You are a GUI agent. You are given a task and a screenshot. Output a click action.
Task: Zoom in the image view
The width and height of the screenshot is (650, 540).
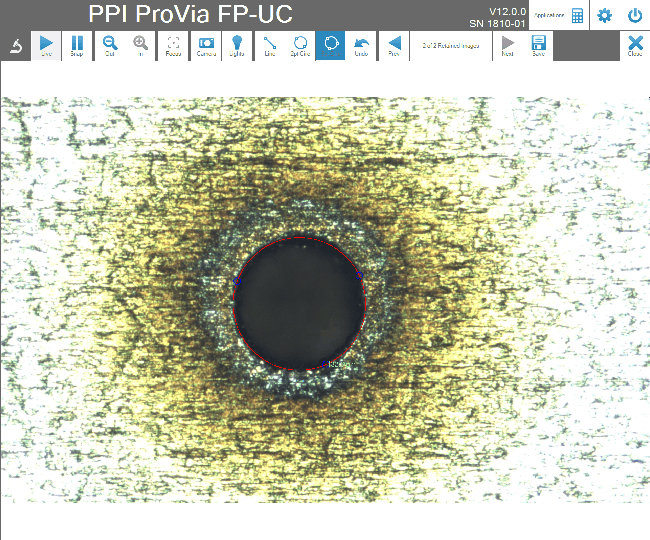tap(141, 46)
